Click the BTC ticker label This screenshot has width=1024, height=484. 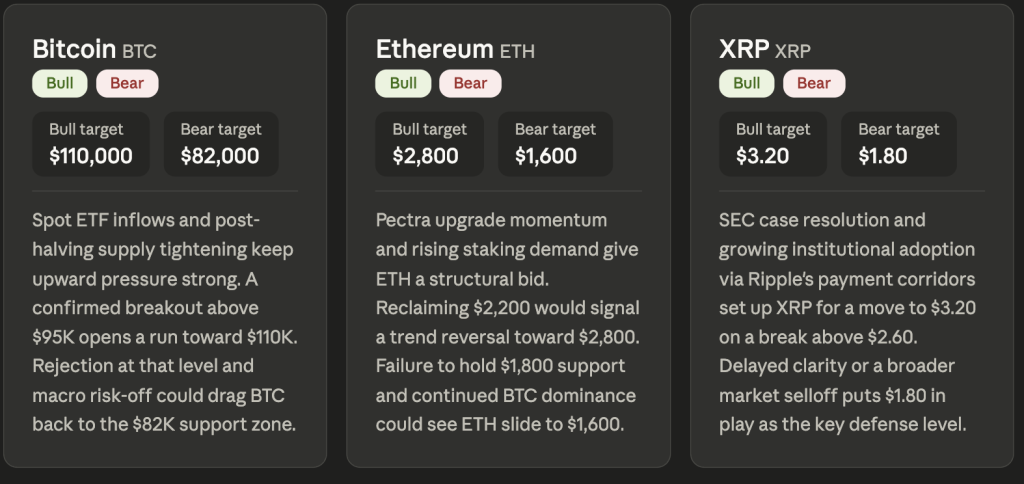[140, 51]
